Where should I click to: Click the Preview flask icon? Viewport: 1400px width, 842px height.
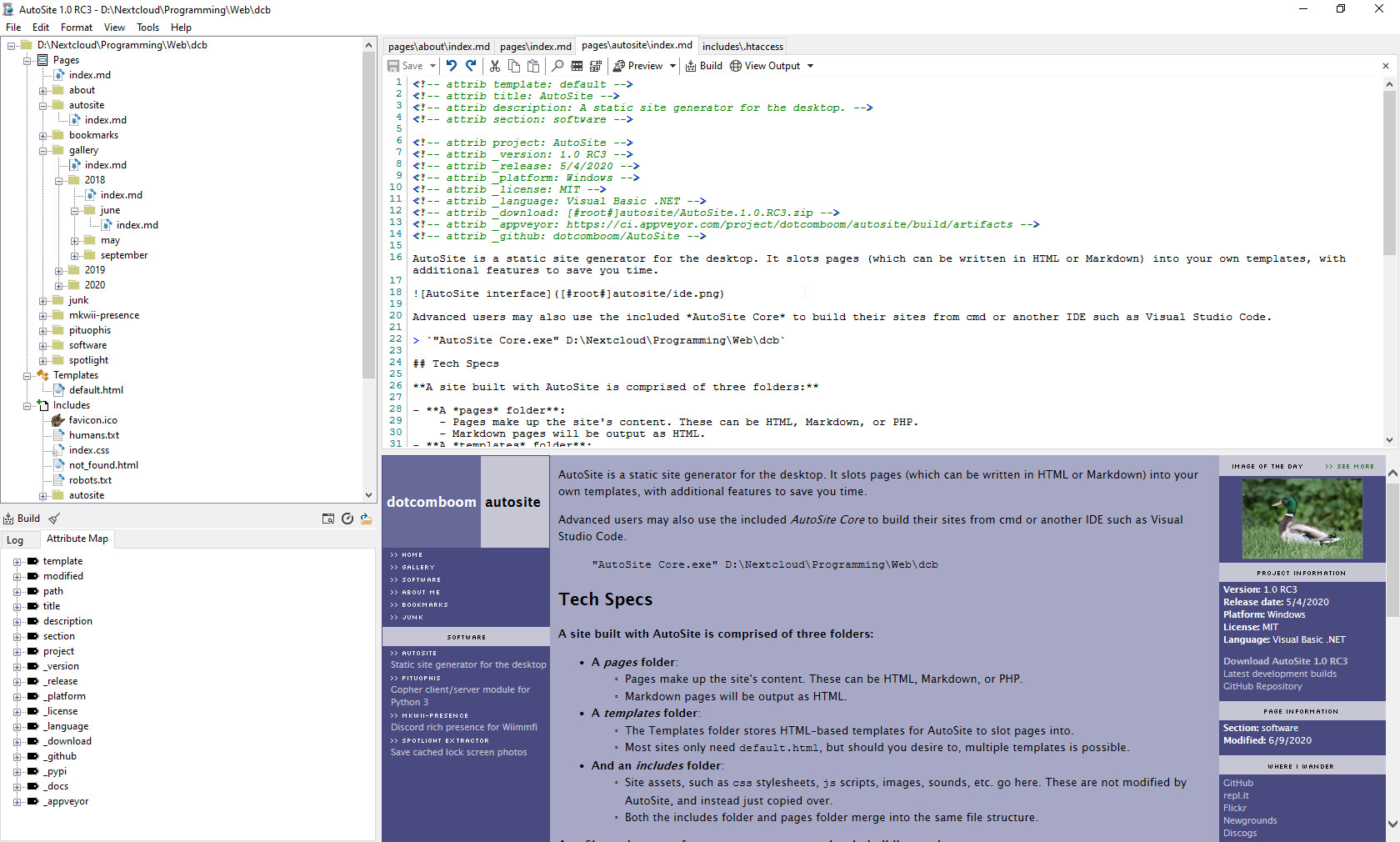(619, 66)
